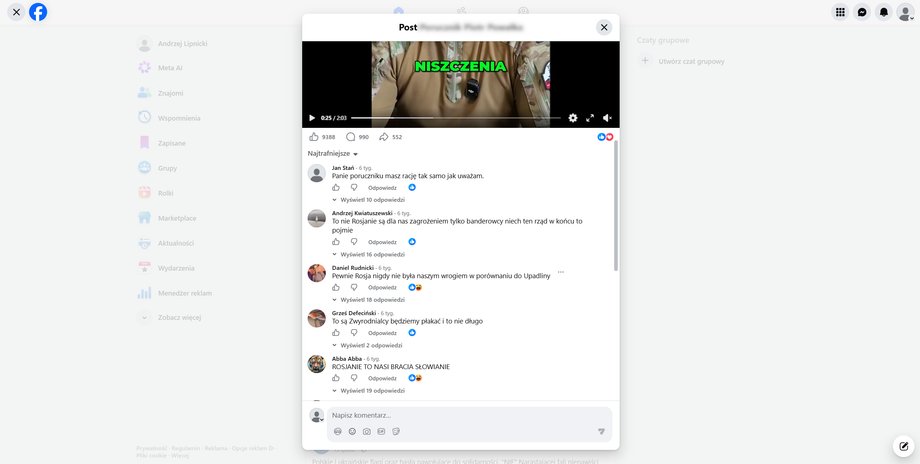Dislike Abba Abba's comment

click(x=354, y=378)
